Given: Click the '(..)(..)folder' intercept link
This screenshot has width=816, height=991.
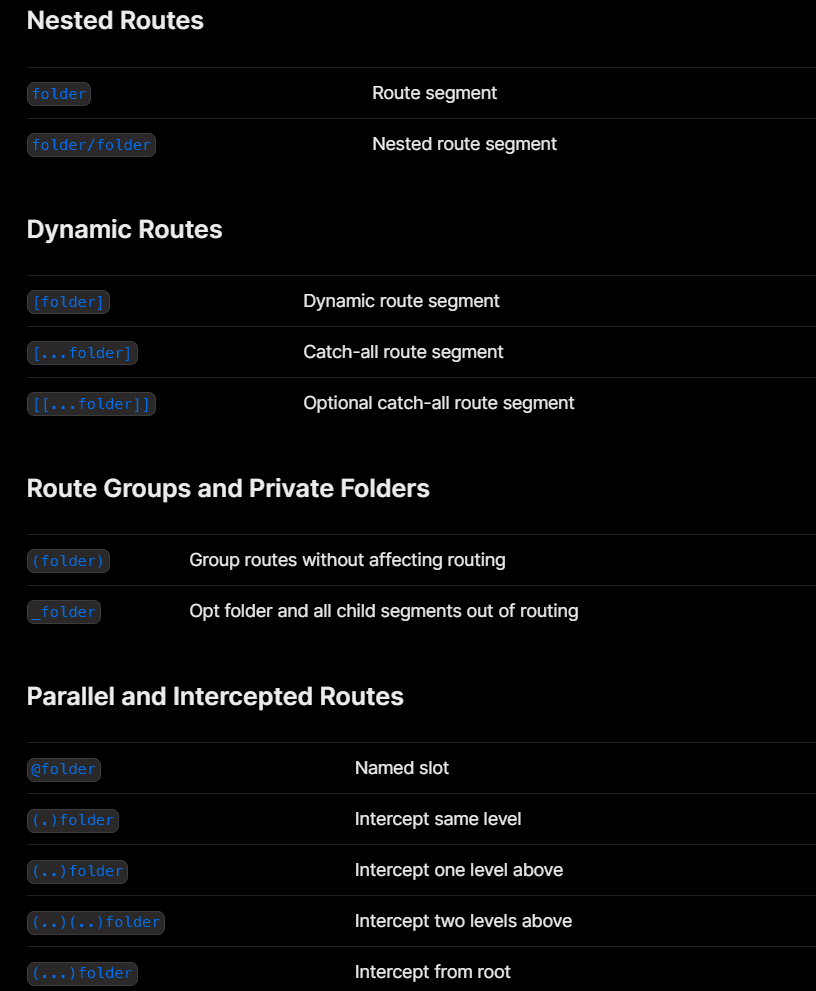Looking at the screenshot, I should pos(95,922).
